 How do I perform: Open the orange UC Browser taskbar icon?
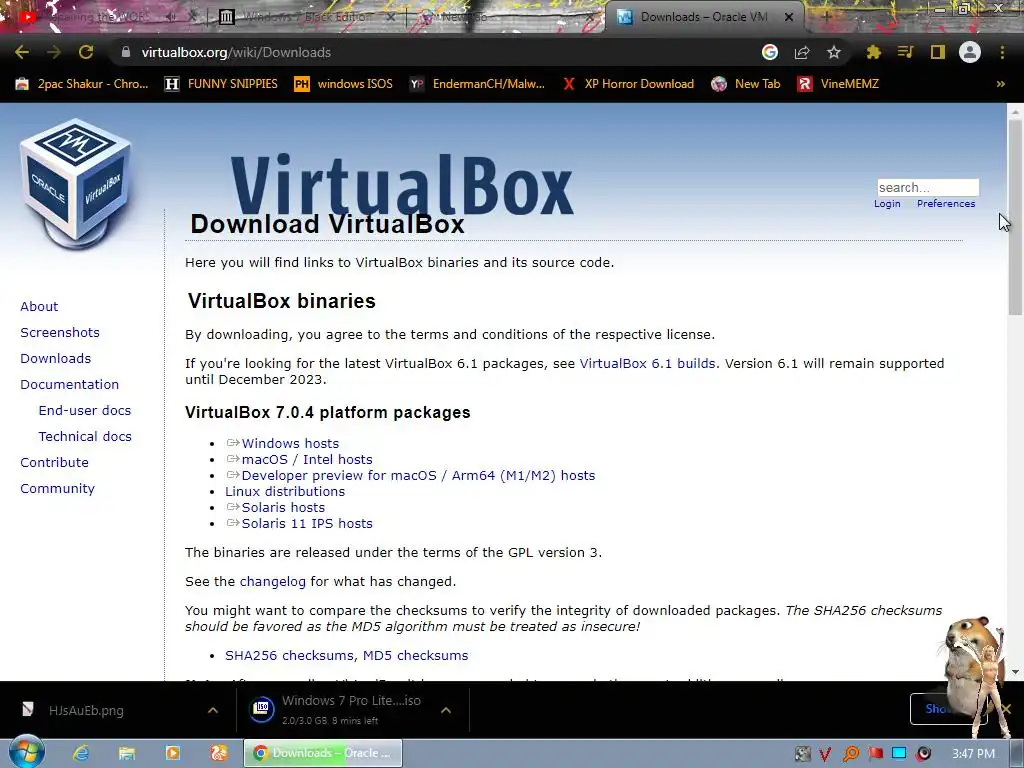coord(219,753)
